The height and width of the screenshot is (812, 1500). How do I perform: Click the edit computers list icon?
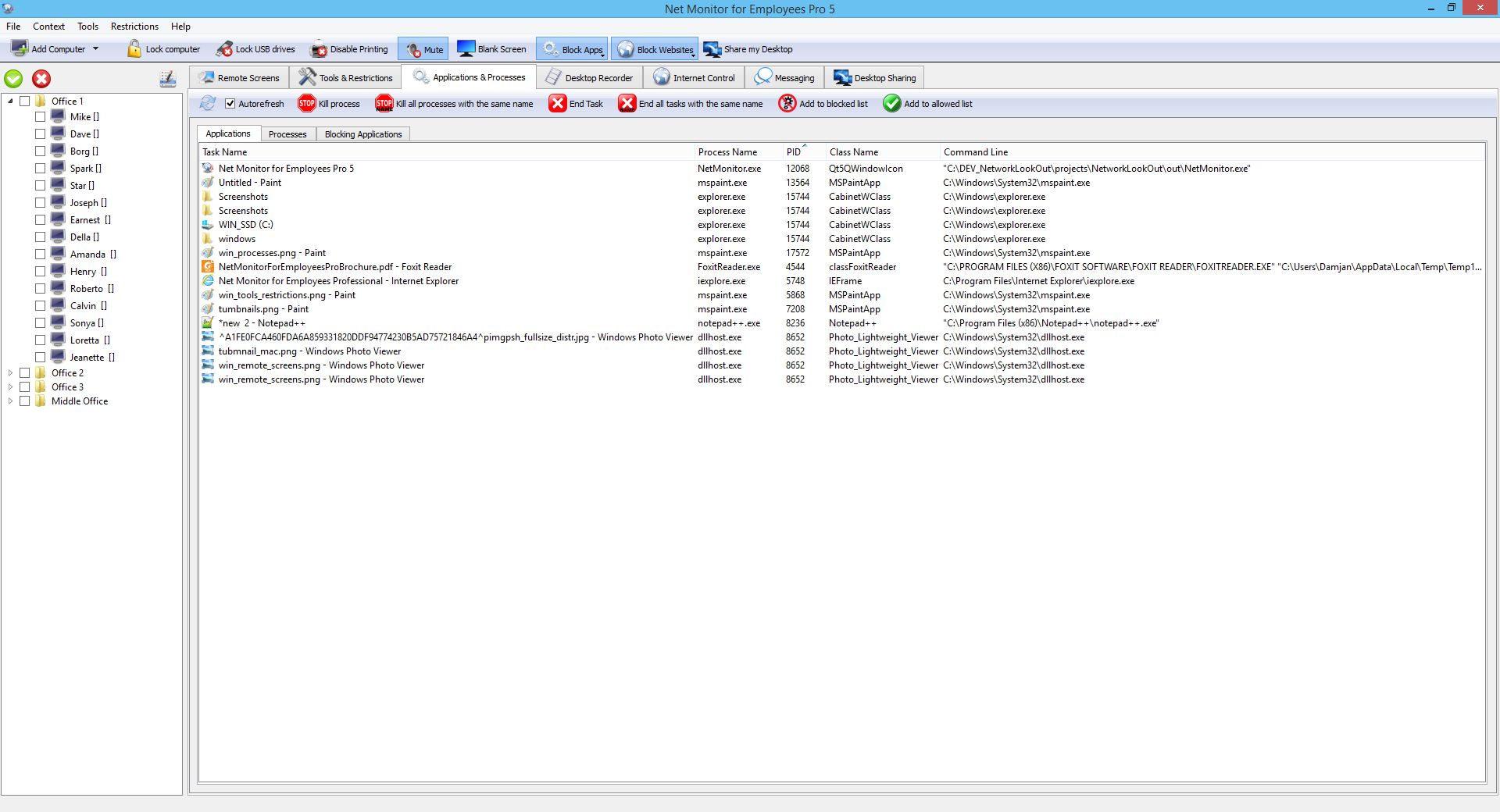[x=167, y=78]
